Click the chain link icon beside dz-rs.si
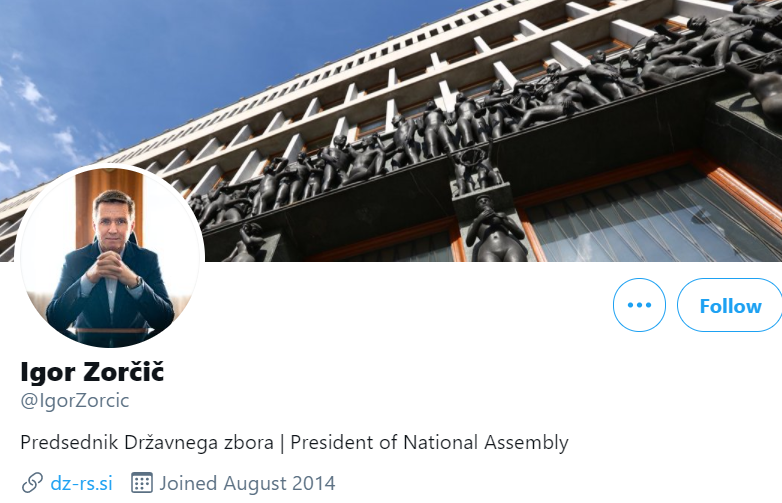Image resolution: width=782 pixels, height=503 pixels. click(32, 483)
